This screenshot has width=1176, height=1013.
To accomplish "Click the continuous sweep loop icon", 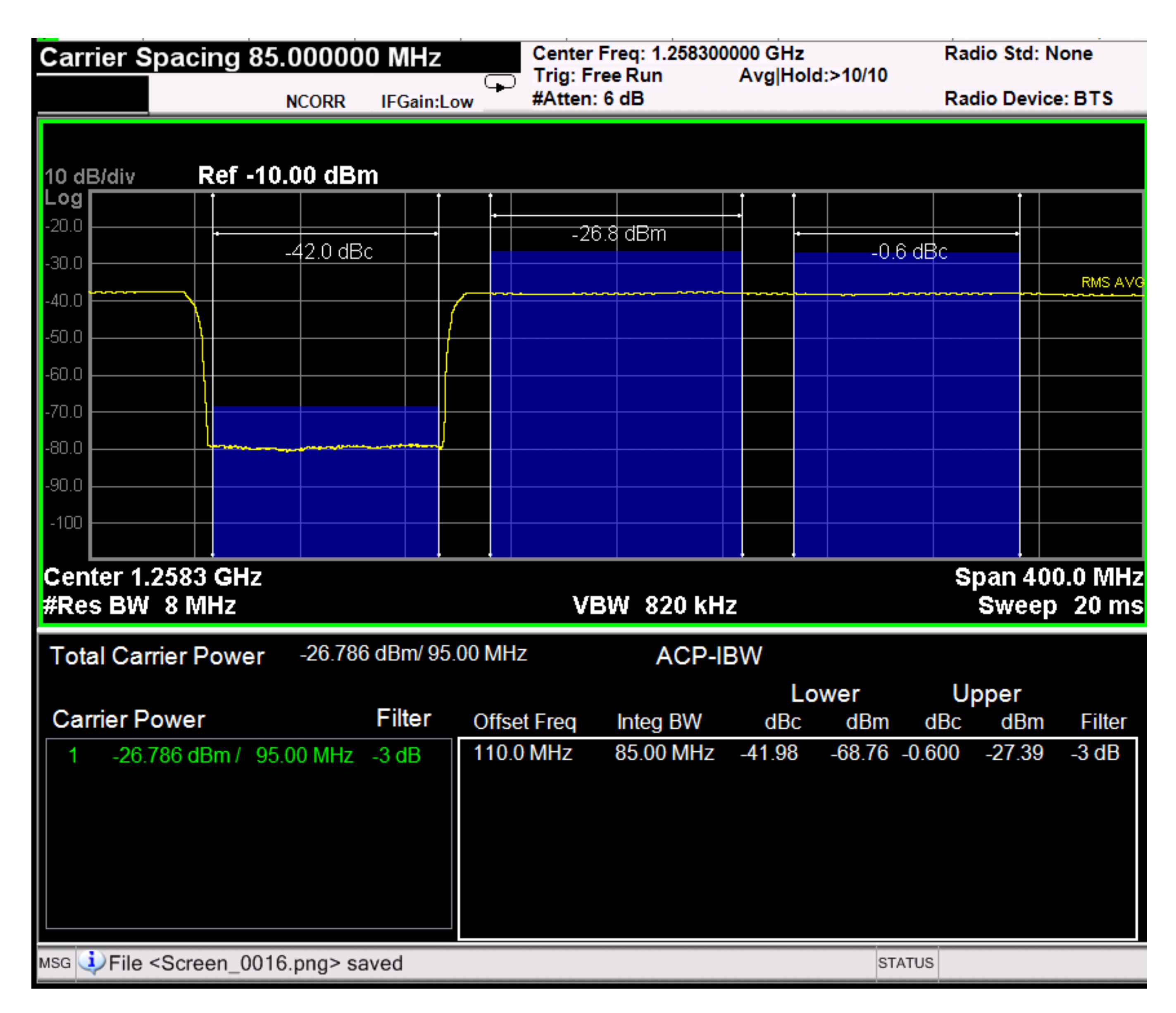I will click(x=500, y=84).
